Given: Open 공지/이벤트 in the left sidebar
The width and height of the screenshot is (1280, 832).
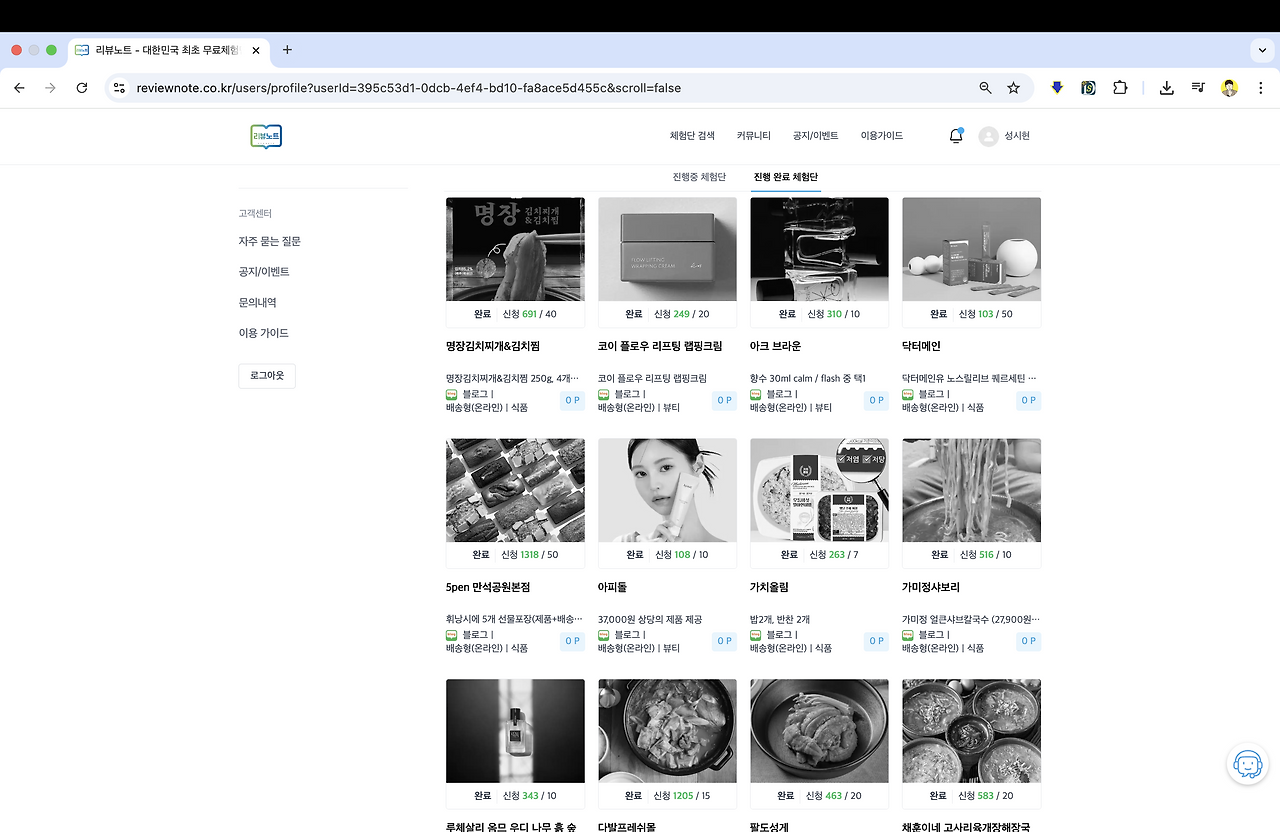Looking at the screenshot, I should coord(264,272).
